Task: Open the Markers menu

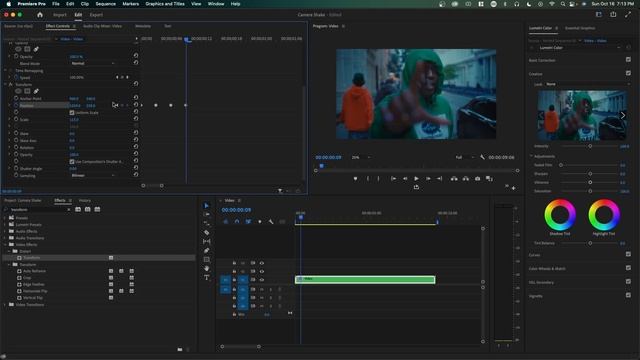Action: pyautogui.click(x=131, y=4)
